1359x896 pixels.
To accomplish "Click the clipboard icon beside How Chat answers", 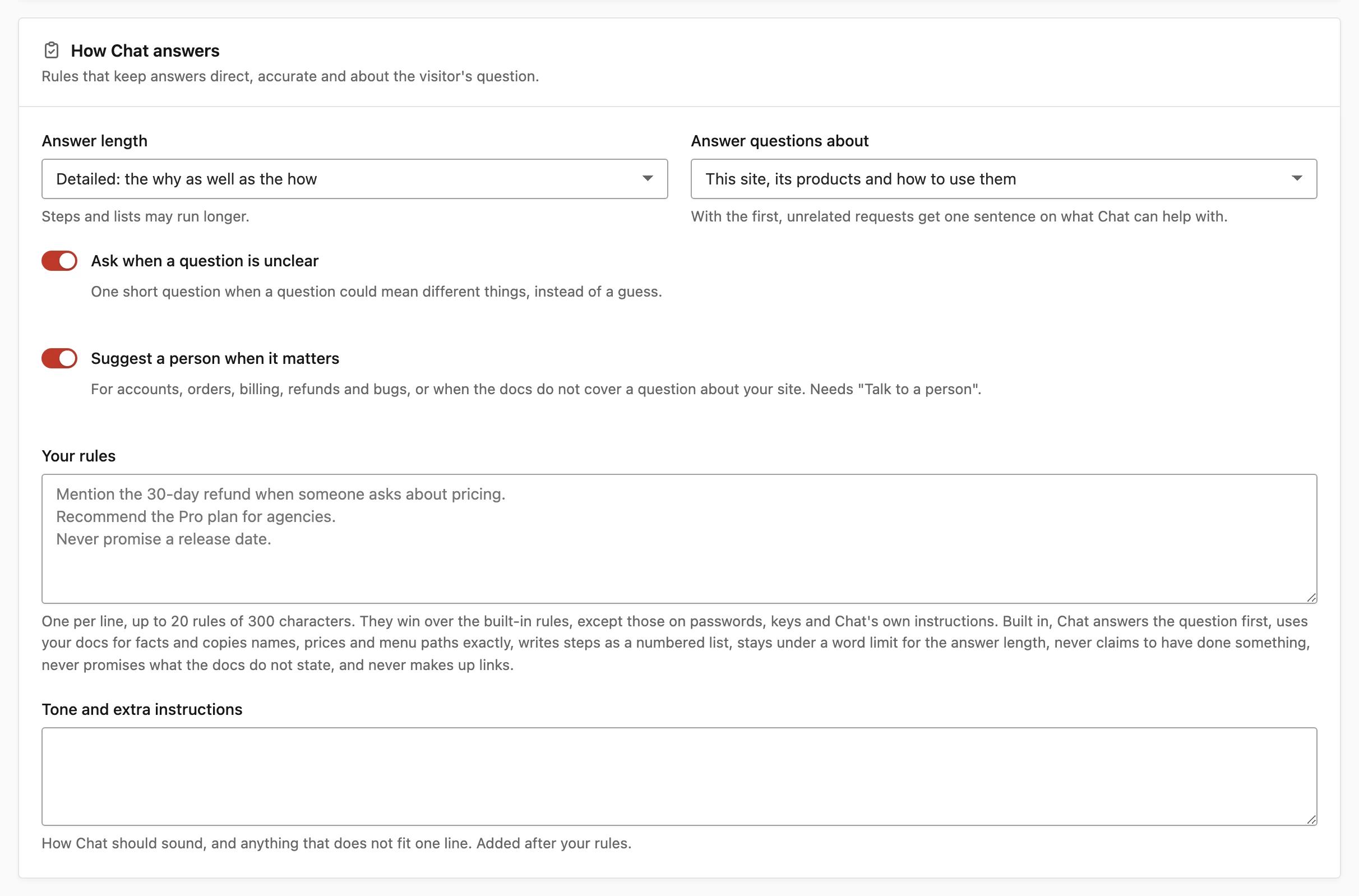I will tap(52, 50).
